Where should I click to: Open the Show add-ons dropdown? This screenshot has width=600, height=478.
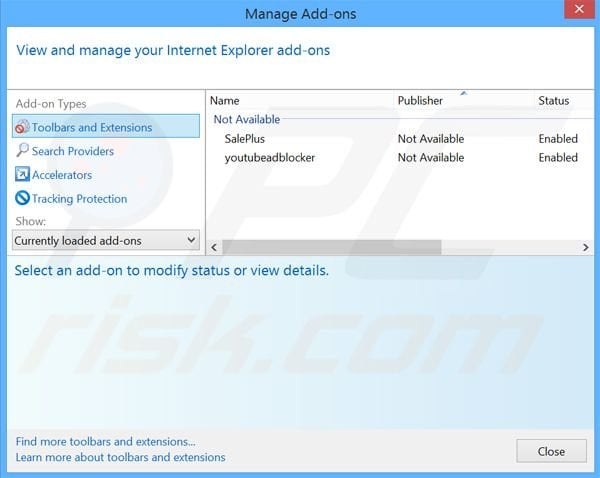pyautogui.click(x=106, y=240)
